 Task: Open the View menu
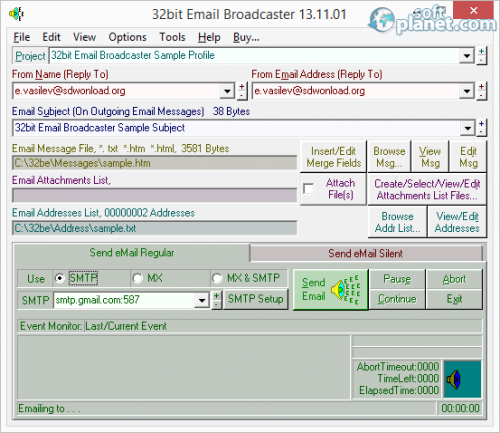tap(85, 37)
